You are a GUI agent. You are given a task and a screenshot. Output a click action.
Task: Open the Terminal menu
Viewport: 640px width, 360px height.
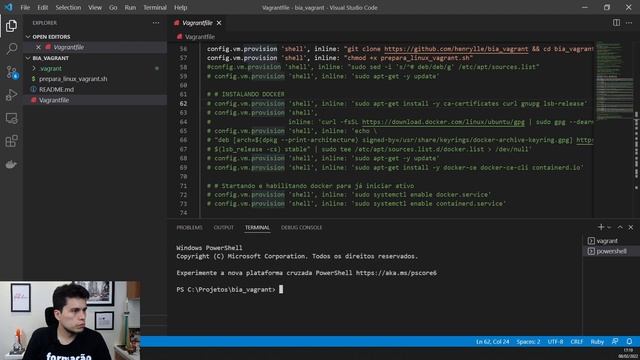(155, 7)
